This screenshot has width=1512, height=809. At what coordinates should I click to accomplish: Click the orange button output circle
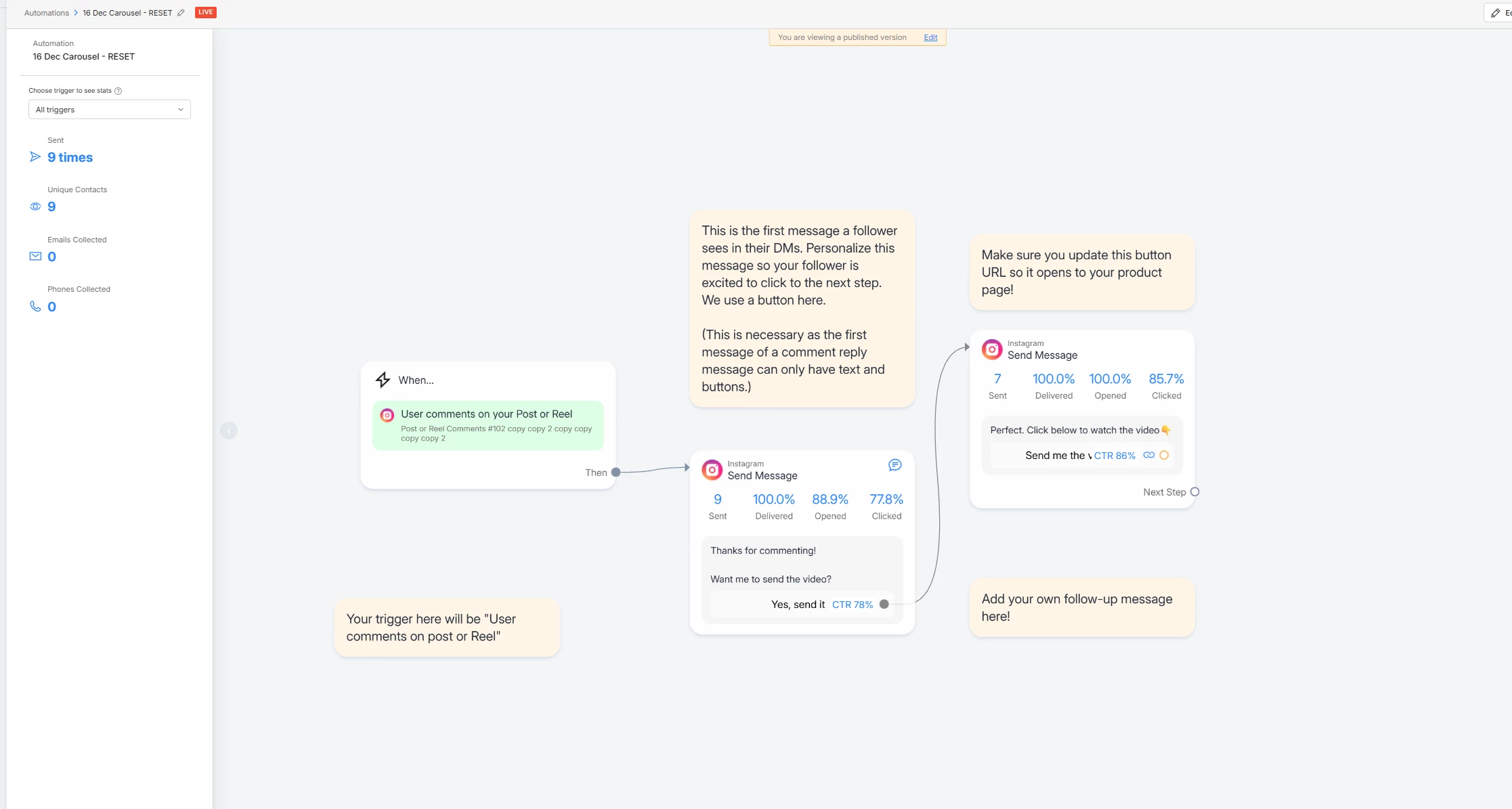tap(1164, 456)
